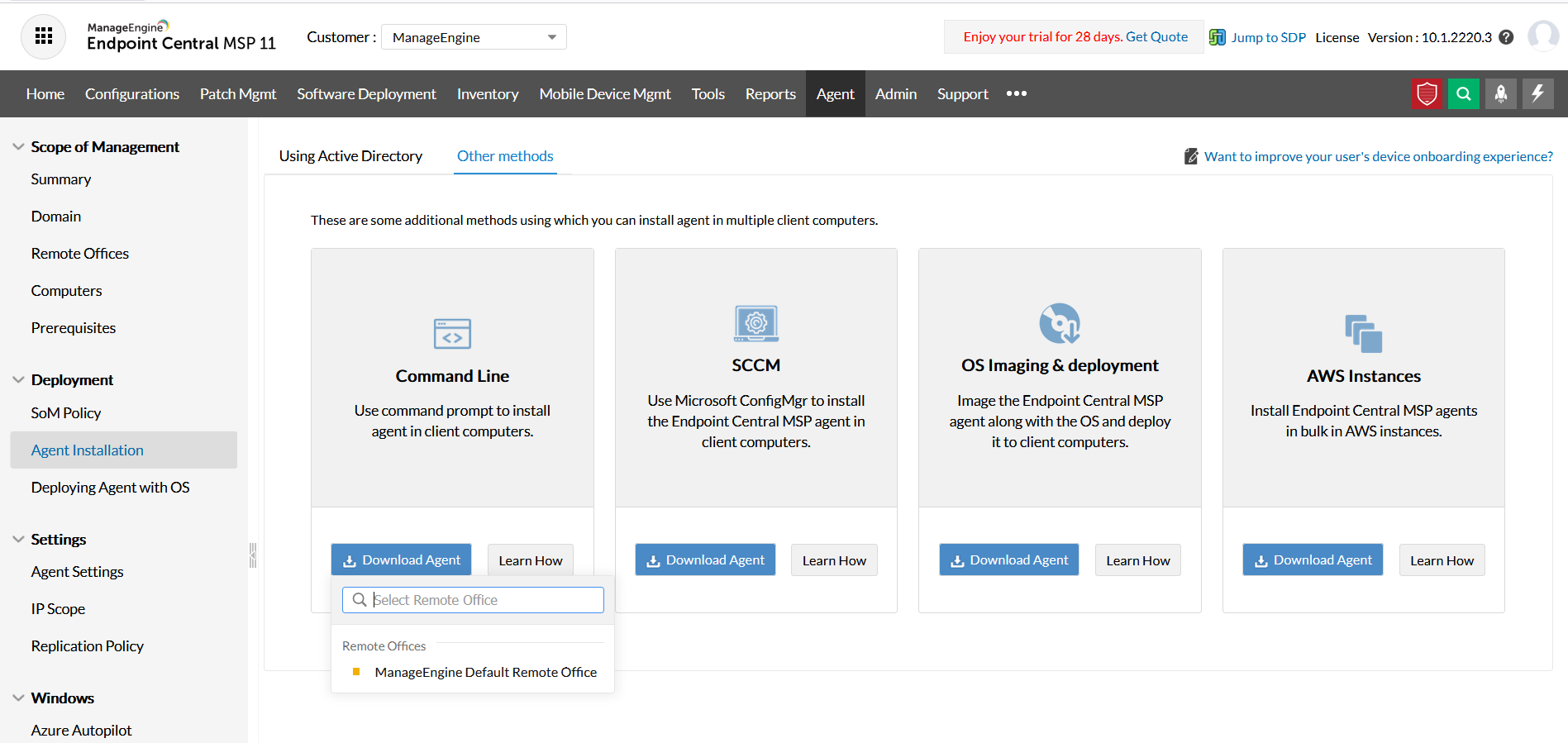The image size is (1568, 743).
Task: Collapse the Scope of Management section
Action: point(18,146)
